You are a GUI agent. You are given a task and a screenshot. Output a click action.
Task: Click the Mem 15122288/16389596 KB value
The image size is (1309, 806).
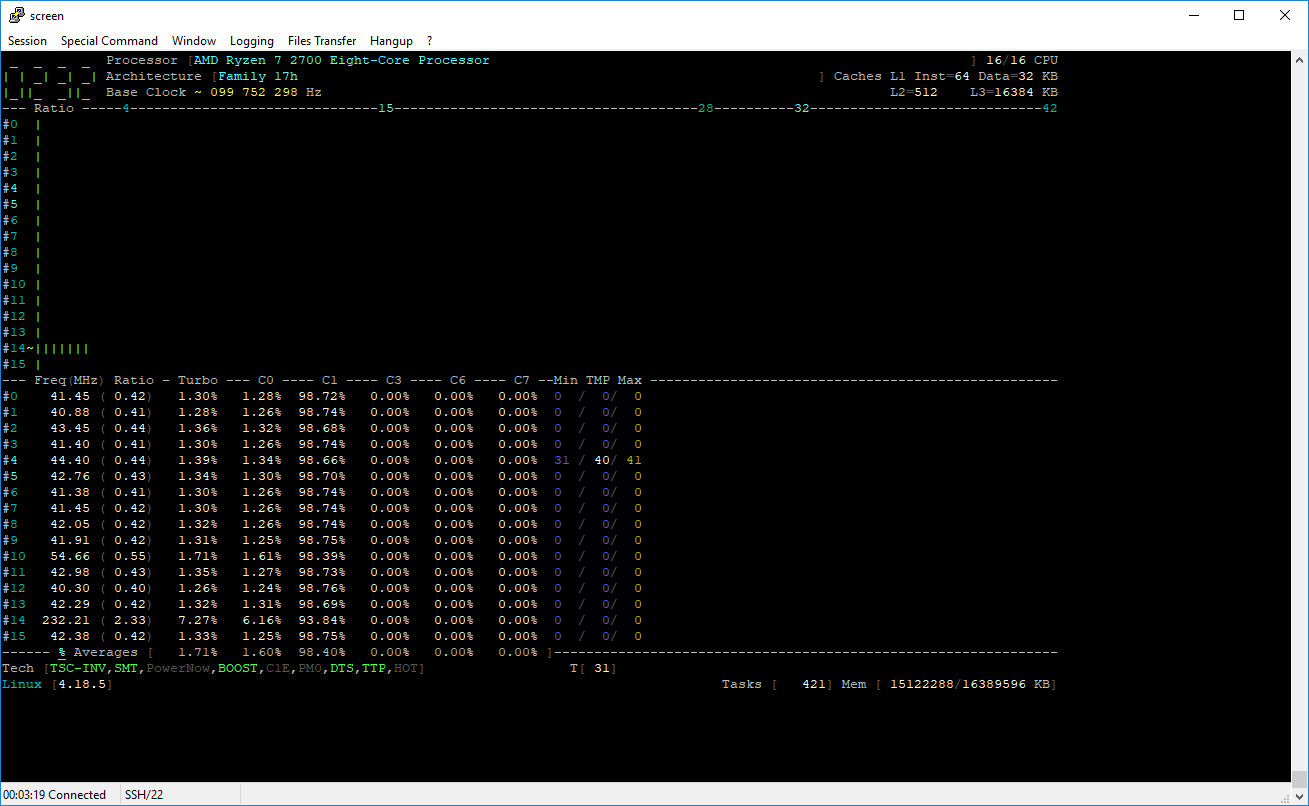(950, 684)
